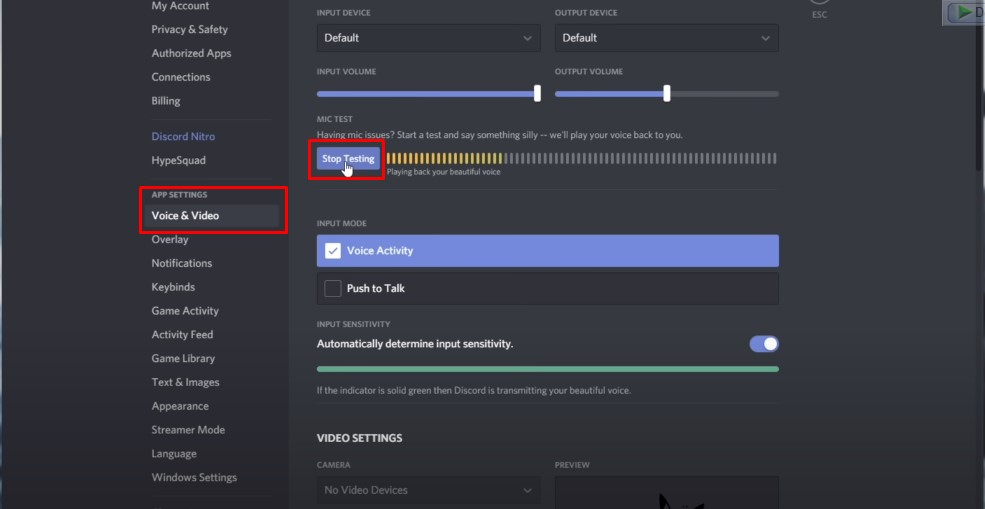This screenshot has width=985, height=509.
Task: Go to Keybinds settings
Action: pos(173,287)
